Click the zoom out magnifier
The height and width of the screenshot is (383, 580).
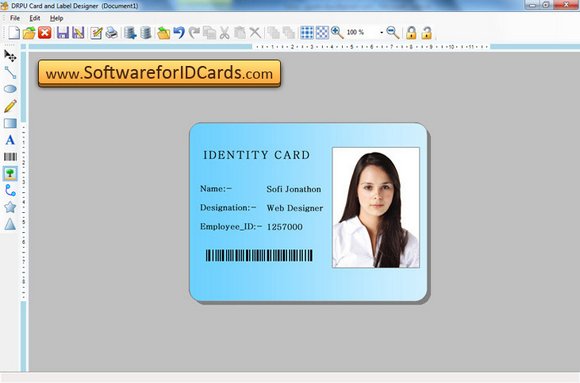[x=392, y=33]
